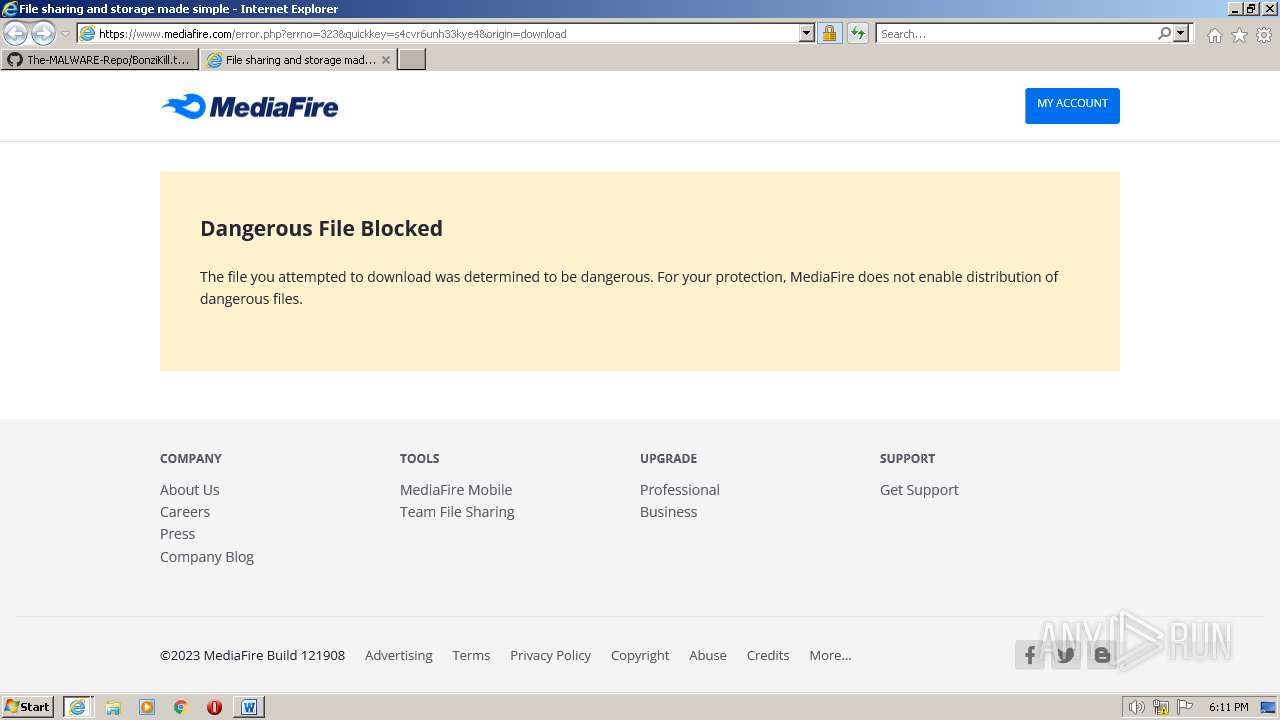Click the Windows Start button
Image resolution: width=1280 pixels, height=720 pixels.
[x=28, y=707]
